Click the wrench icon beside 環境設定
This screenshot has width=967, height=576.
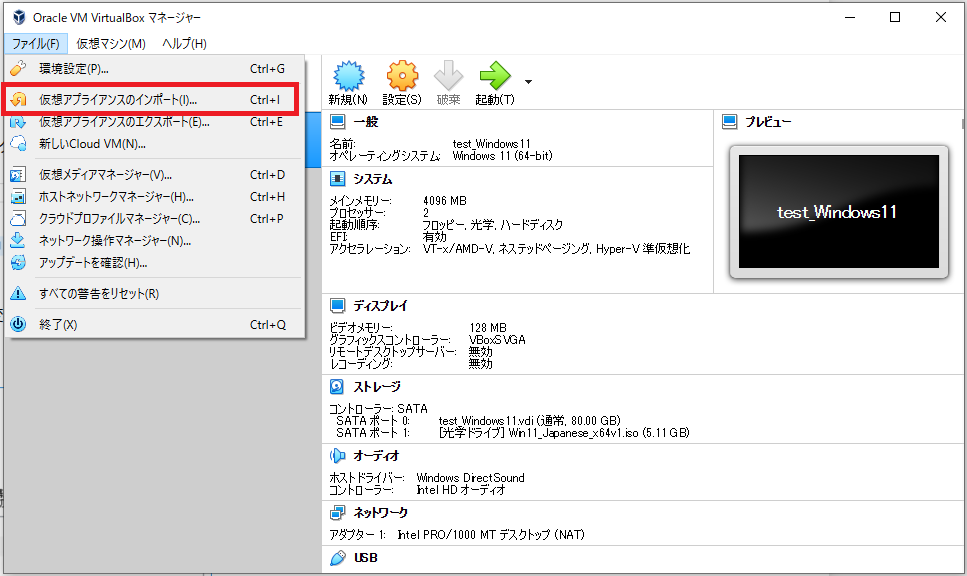(19, 68)
